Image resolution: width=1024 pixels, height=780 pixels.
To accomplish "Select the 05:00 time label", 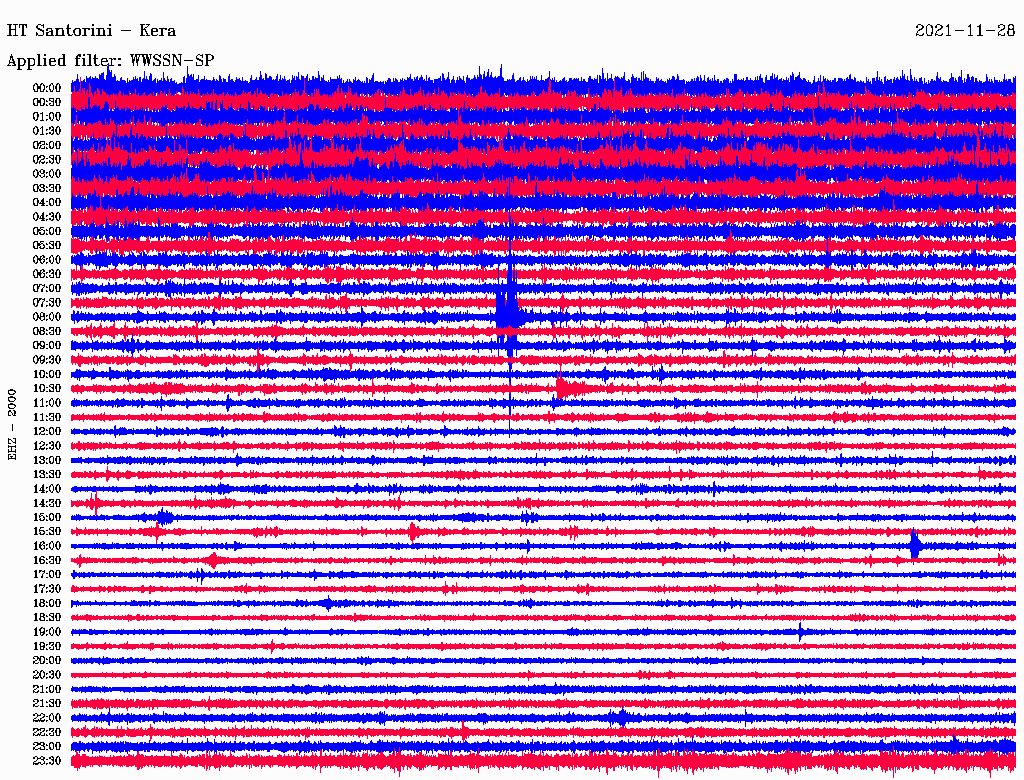I will (x=47, y=231).
